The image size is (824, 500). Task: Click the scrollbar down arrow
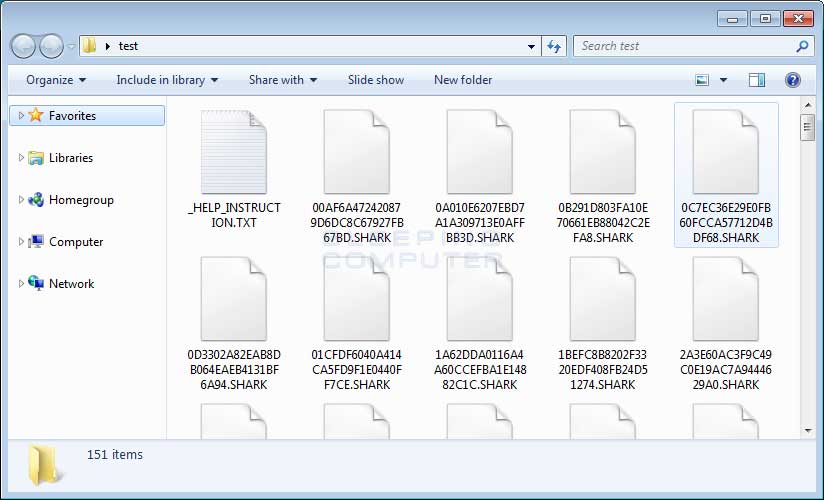[x=808, y=431]
